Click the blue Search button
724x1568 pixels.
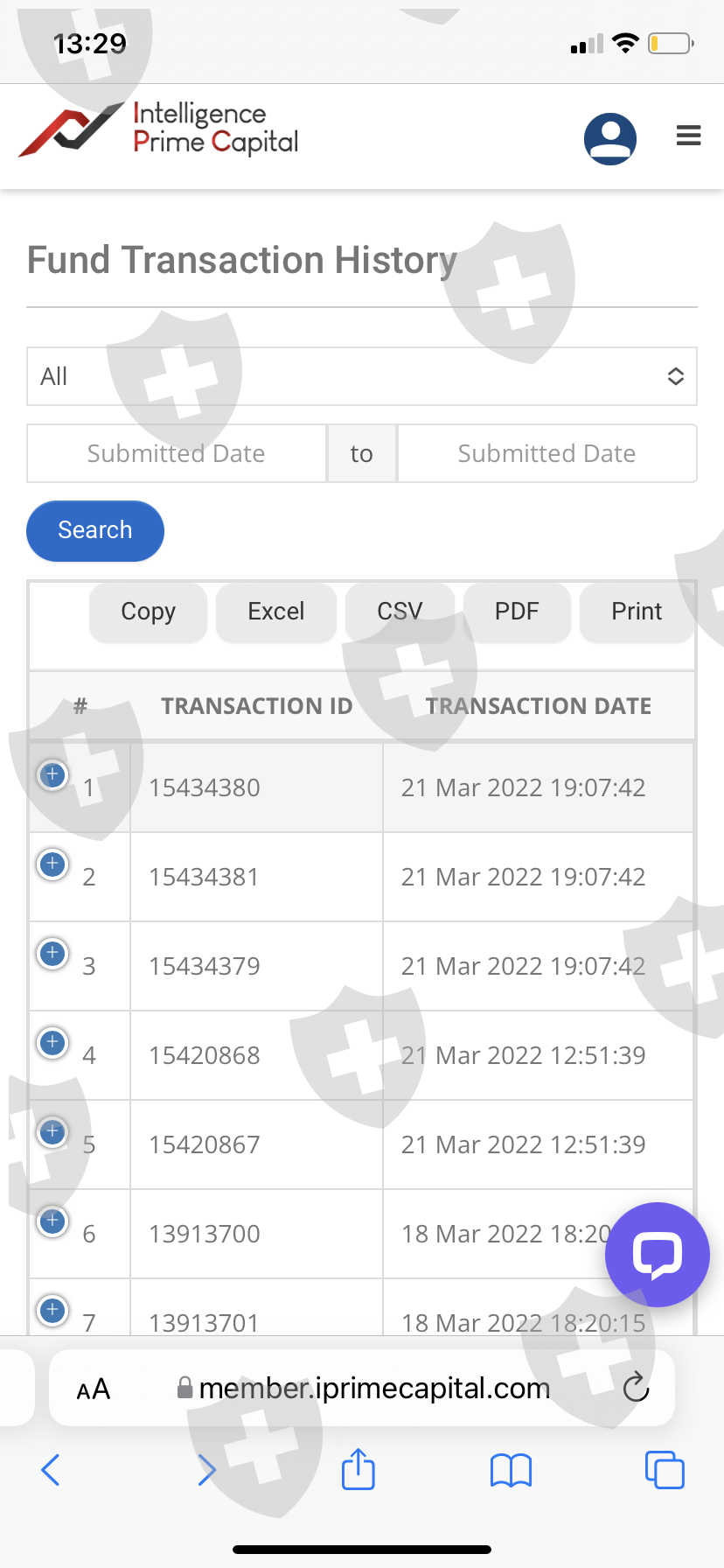95,530
